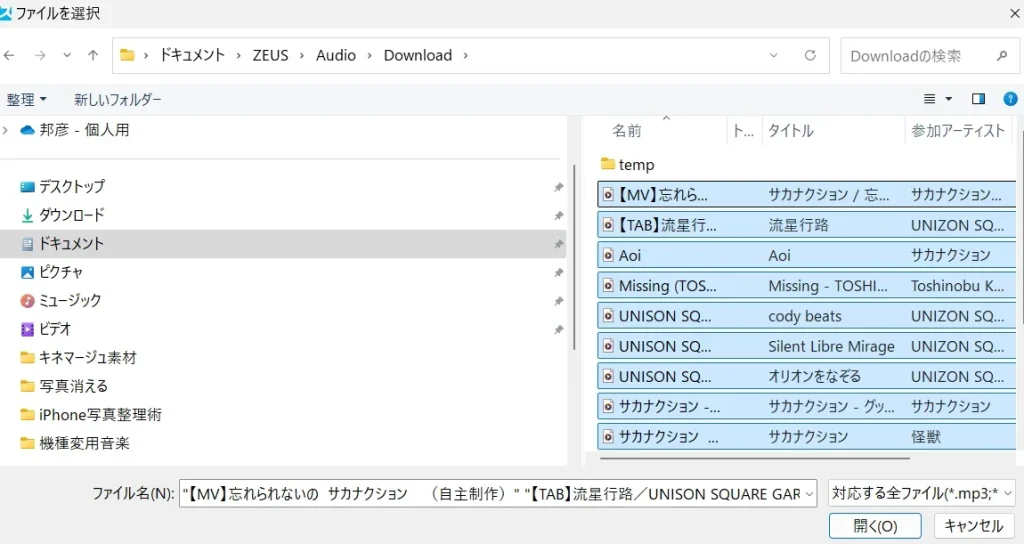Open address bar history dropdown
This screenshot has width=1024, height=544.
click(x=773, y=56)
